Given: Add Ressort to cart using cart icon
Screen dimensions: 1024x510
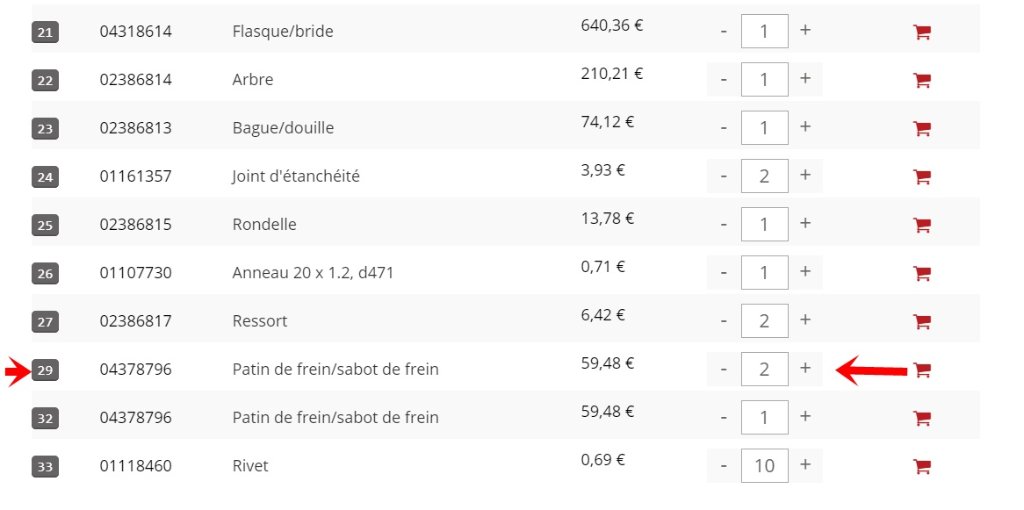Looking at the screenshot, I should (921, 321).
